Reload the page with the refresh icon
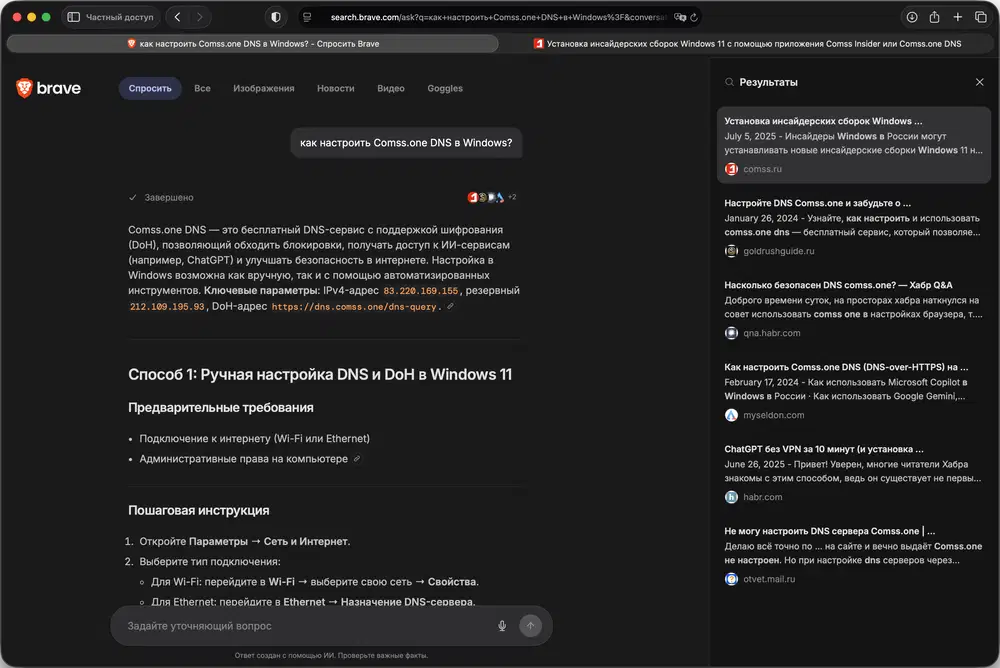This screenshot has height=668, width=1000. point(694,17)
